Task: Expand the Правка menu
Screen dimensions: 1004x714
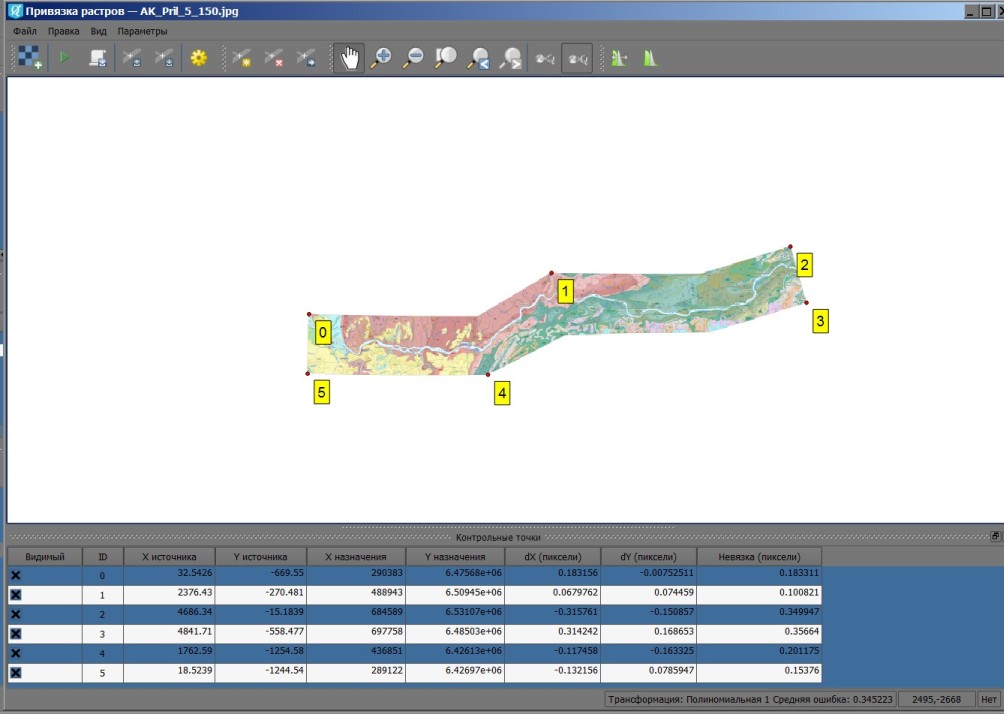Action: point(64,32)
